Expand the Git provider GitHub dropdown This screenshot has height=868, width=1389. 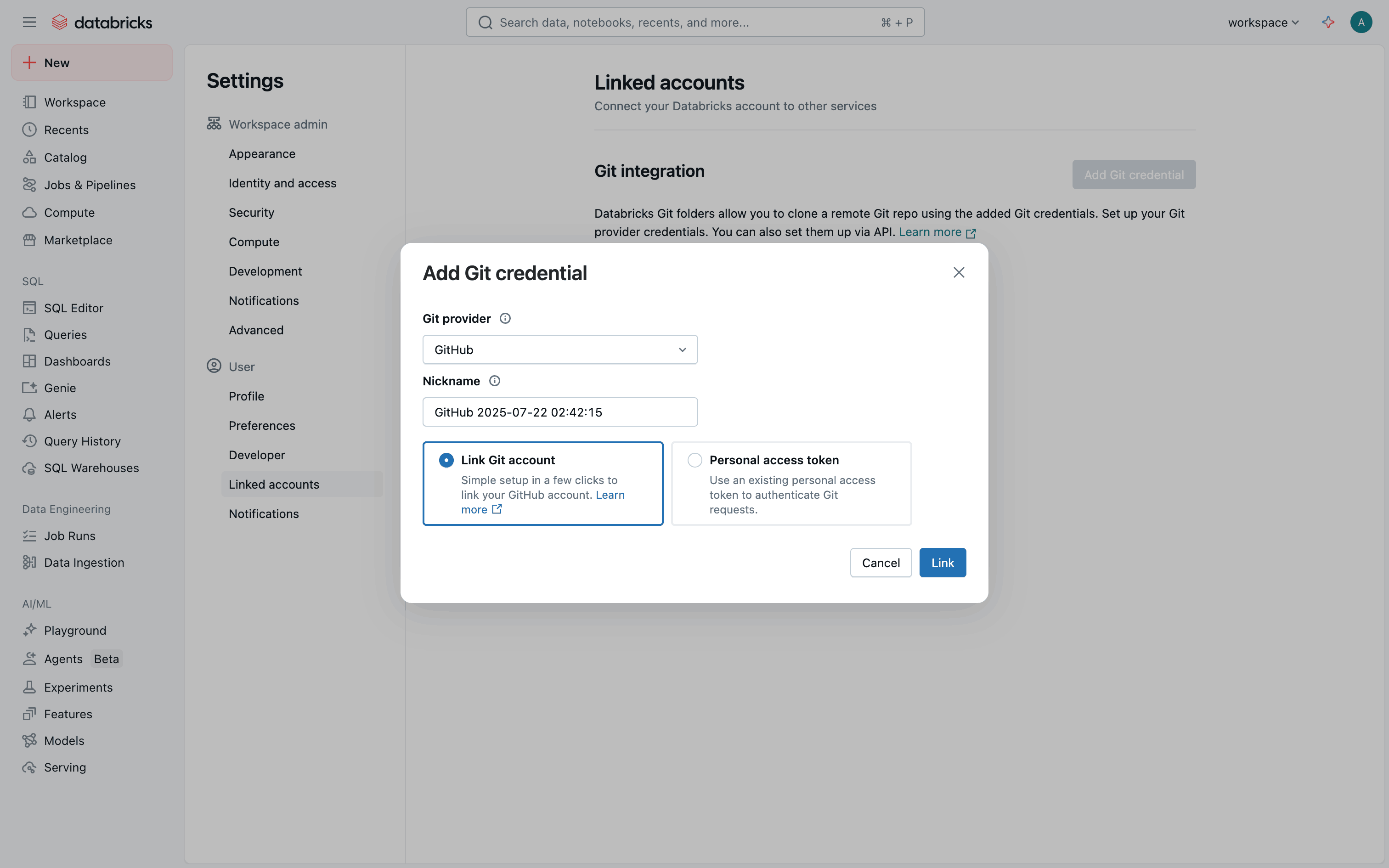click(559, 349)
